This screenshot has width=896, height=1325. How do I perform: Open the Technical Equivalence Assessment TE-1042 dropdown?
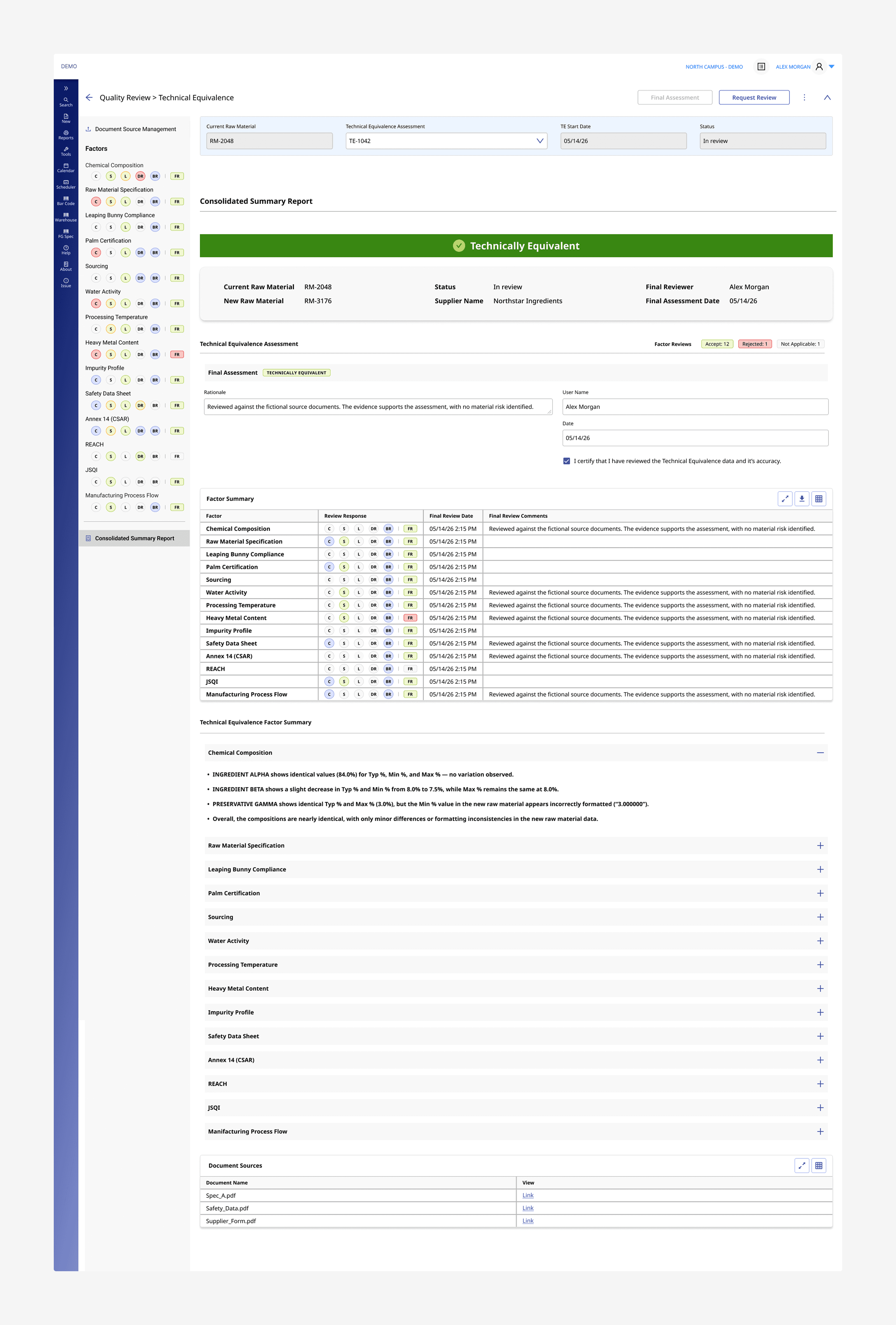pos(446,141)
